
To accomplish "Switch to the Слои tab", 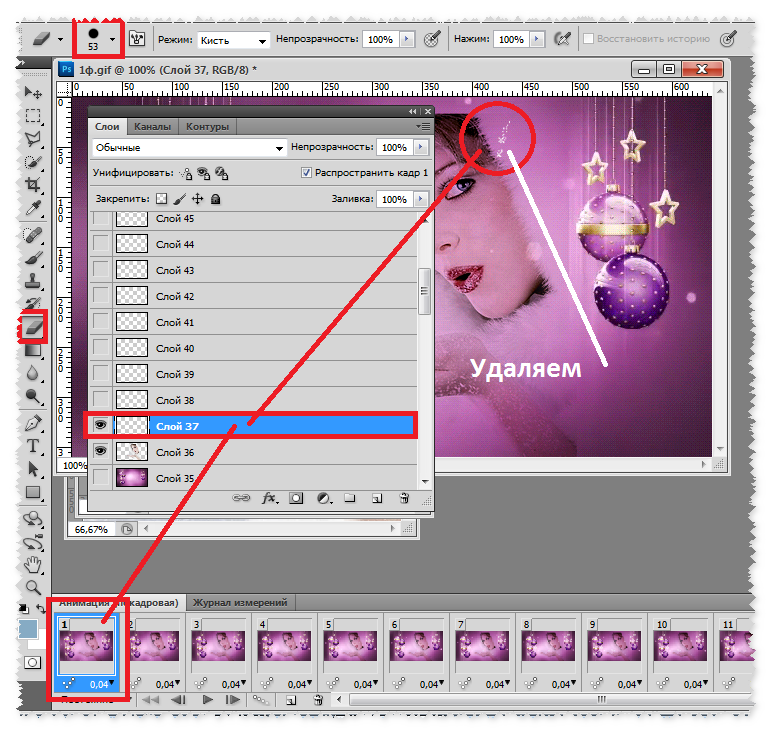I will click(107, 127).
